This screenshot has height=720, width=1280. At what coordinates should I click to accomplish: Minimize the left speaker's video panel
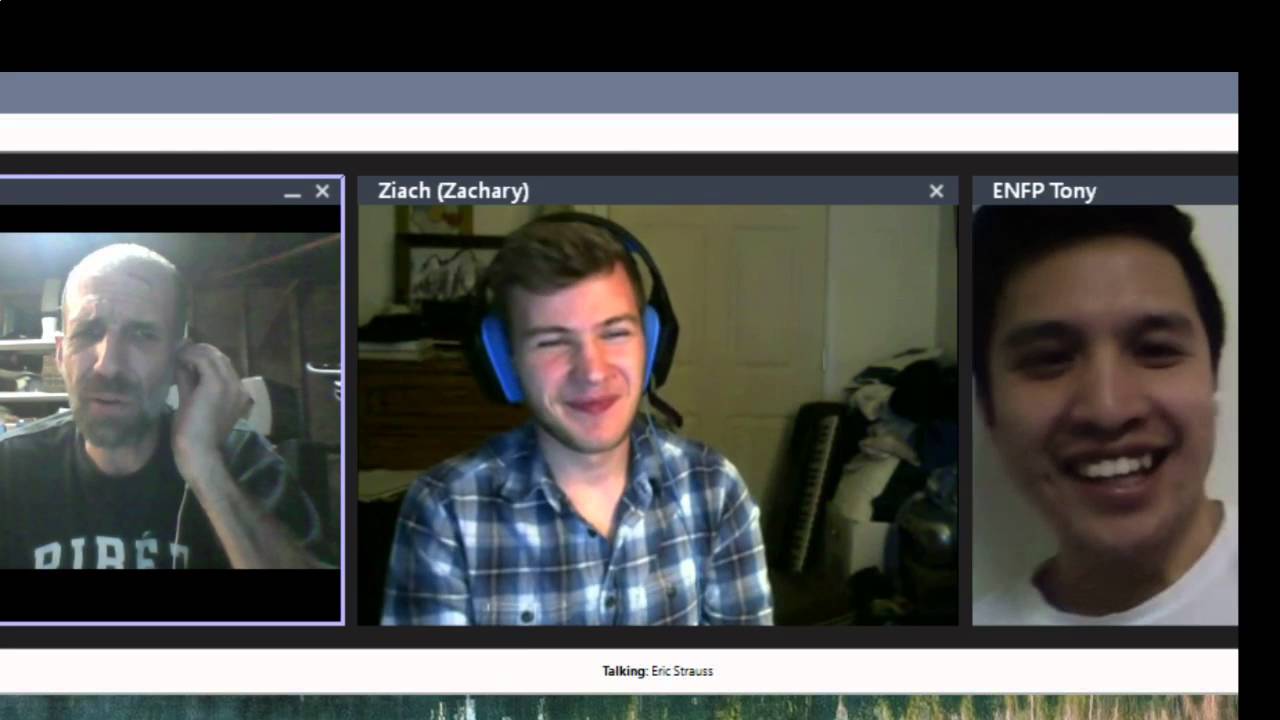pyautogui.click(x=292, y=193)
